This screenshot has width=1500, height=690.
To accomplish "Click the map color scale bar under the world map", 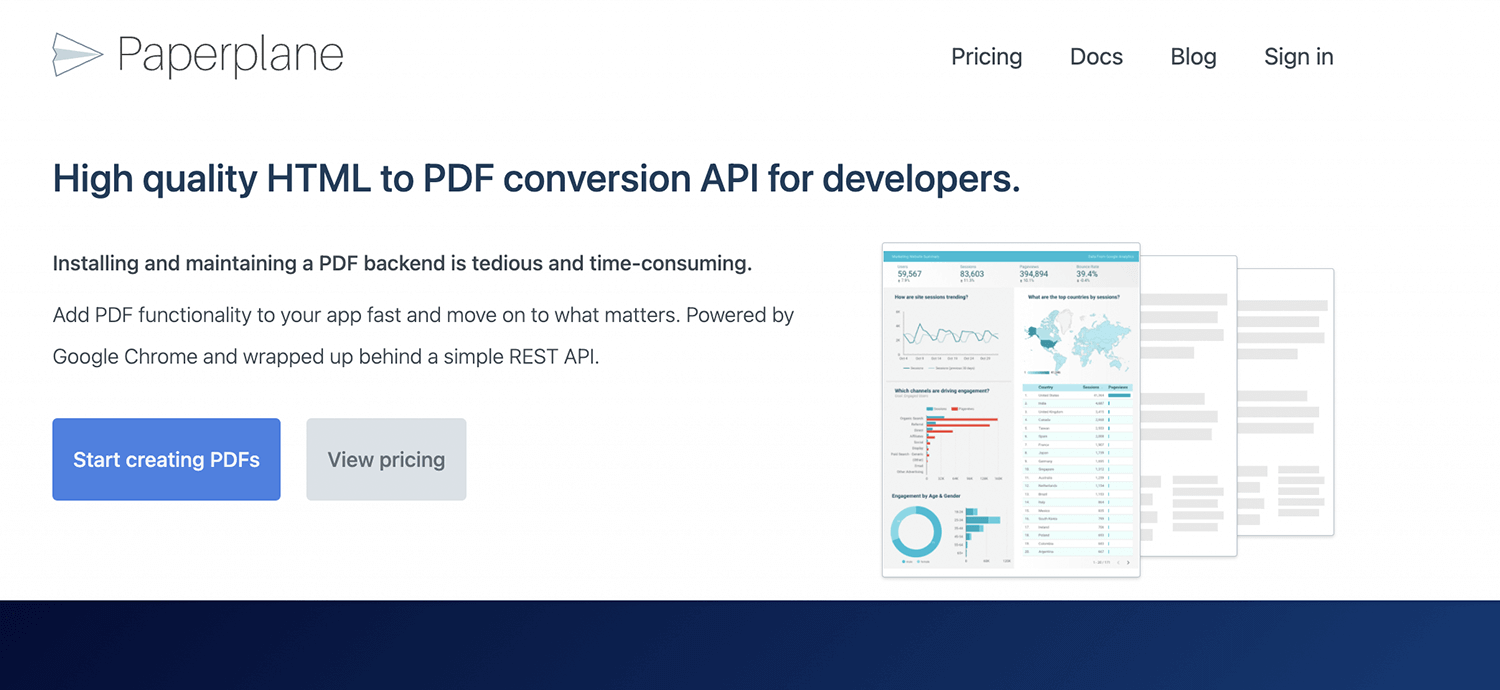I will click(1040, 371).
